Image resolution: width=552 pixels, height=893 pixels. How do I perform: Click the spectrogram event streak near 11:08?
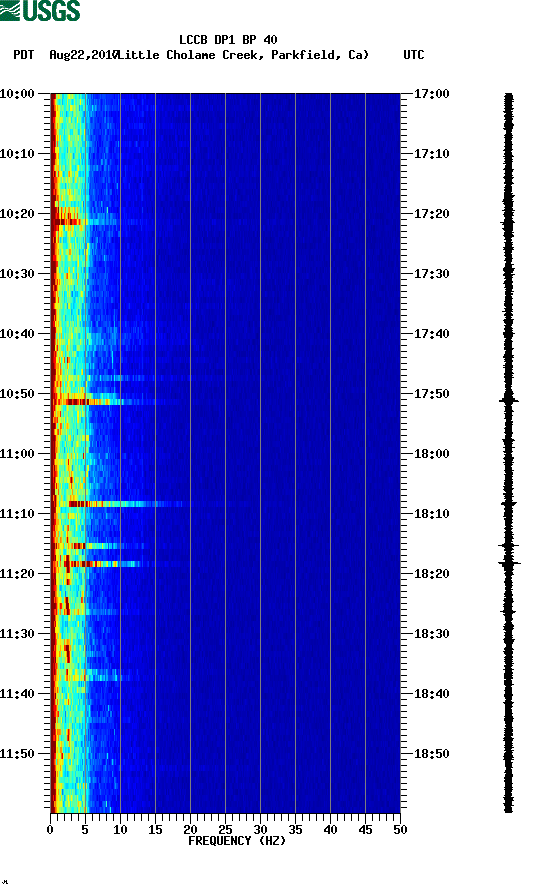125,504
